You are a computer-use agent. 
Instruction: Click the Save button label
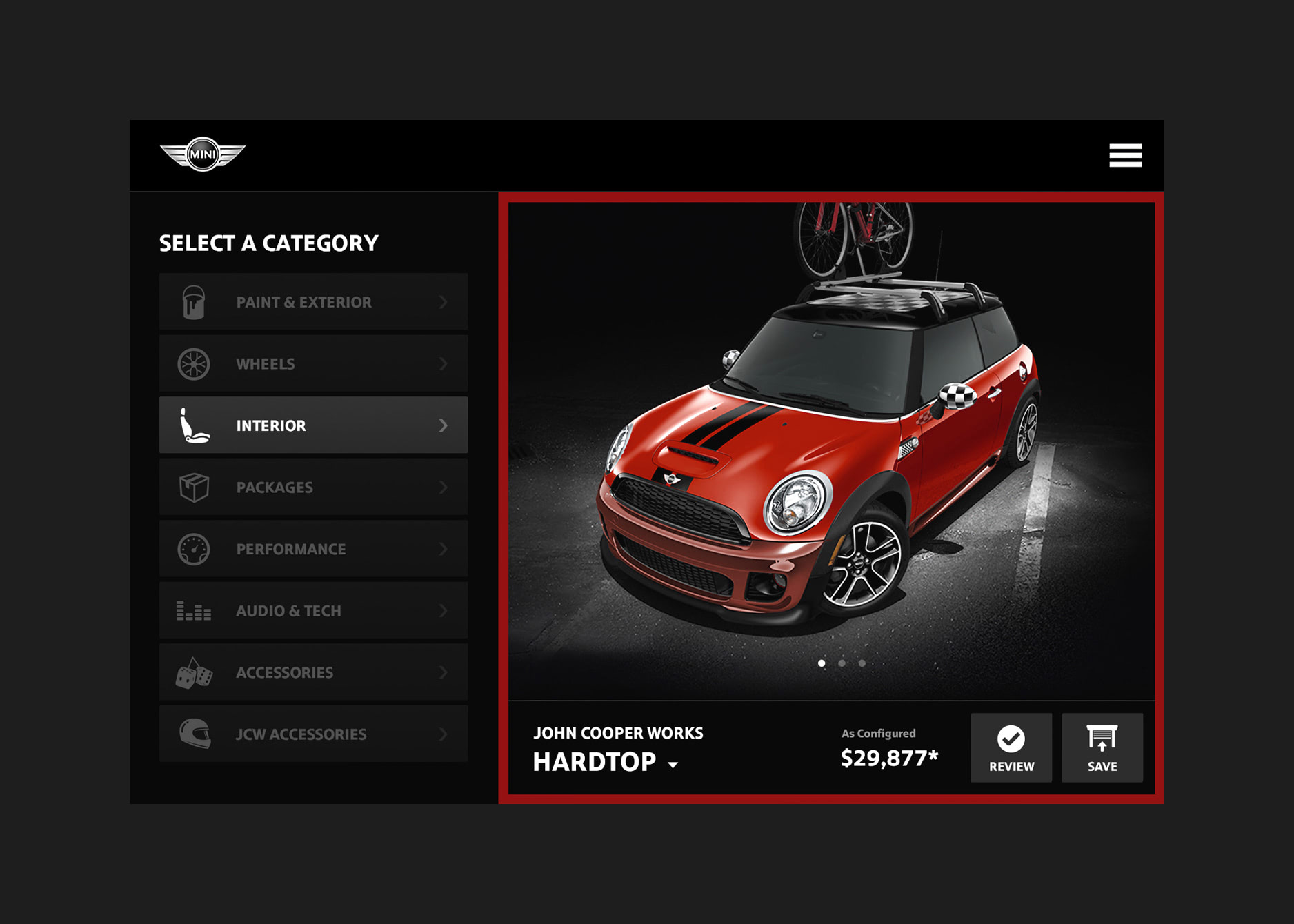(1102, 767)
